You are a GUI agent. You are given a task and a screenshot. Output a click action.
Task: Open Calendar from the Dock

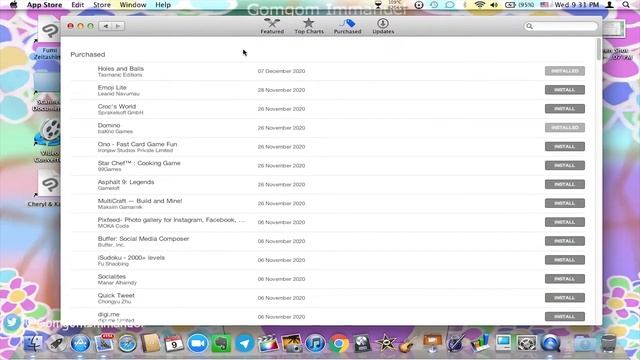[x=174, y=343]
